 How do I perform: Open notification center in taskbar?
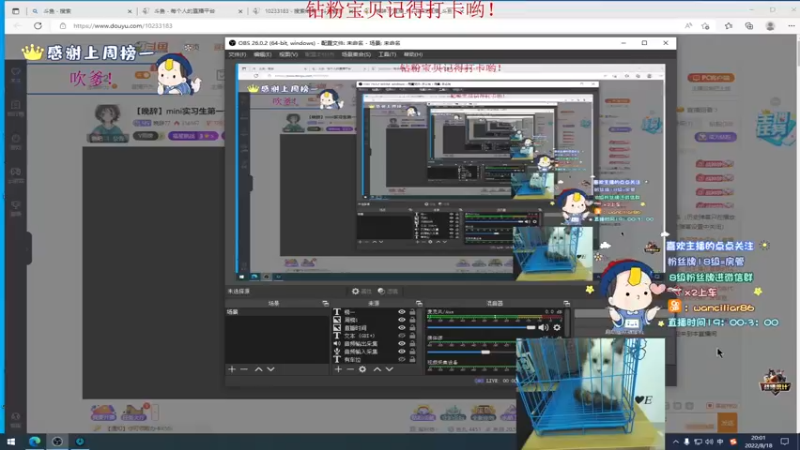point(785,441)
